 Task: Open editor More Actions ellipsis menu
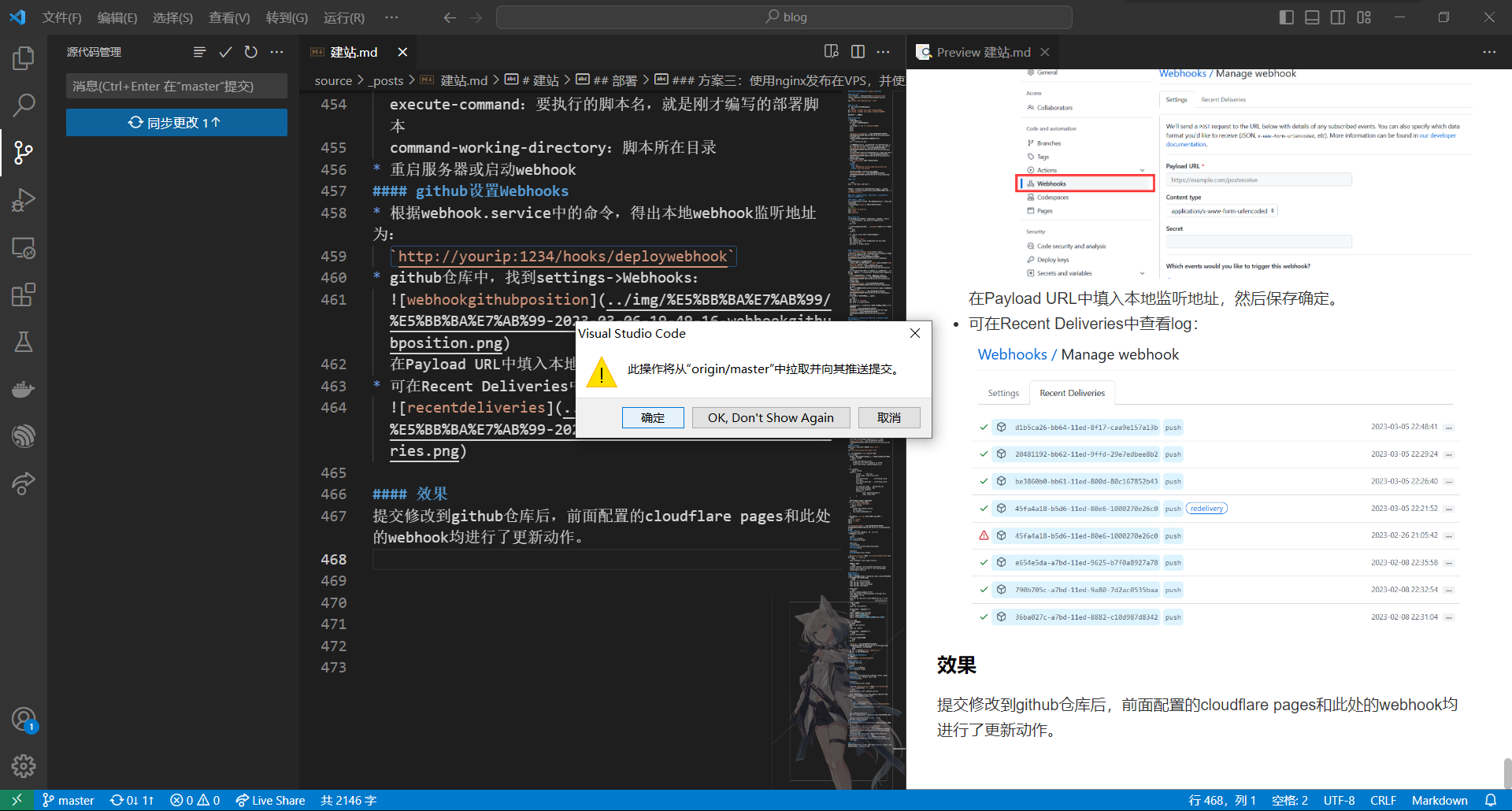(x=884, y=52)
